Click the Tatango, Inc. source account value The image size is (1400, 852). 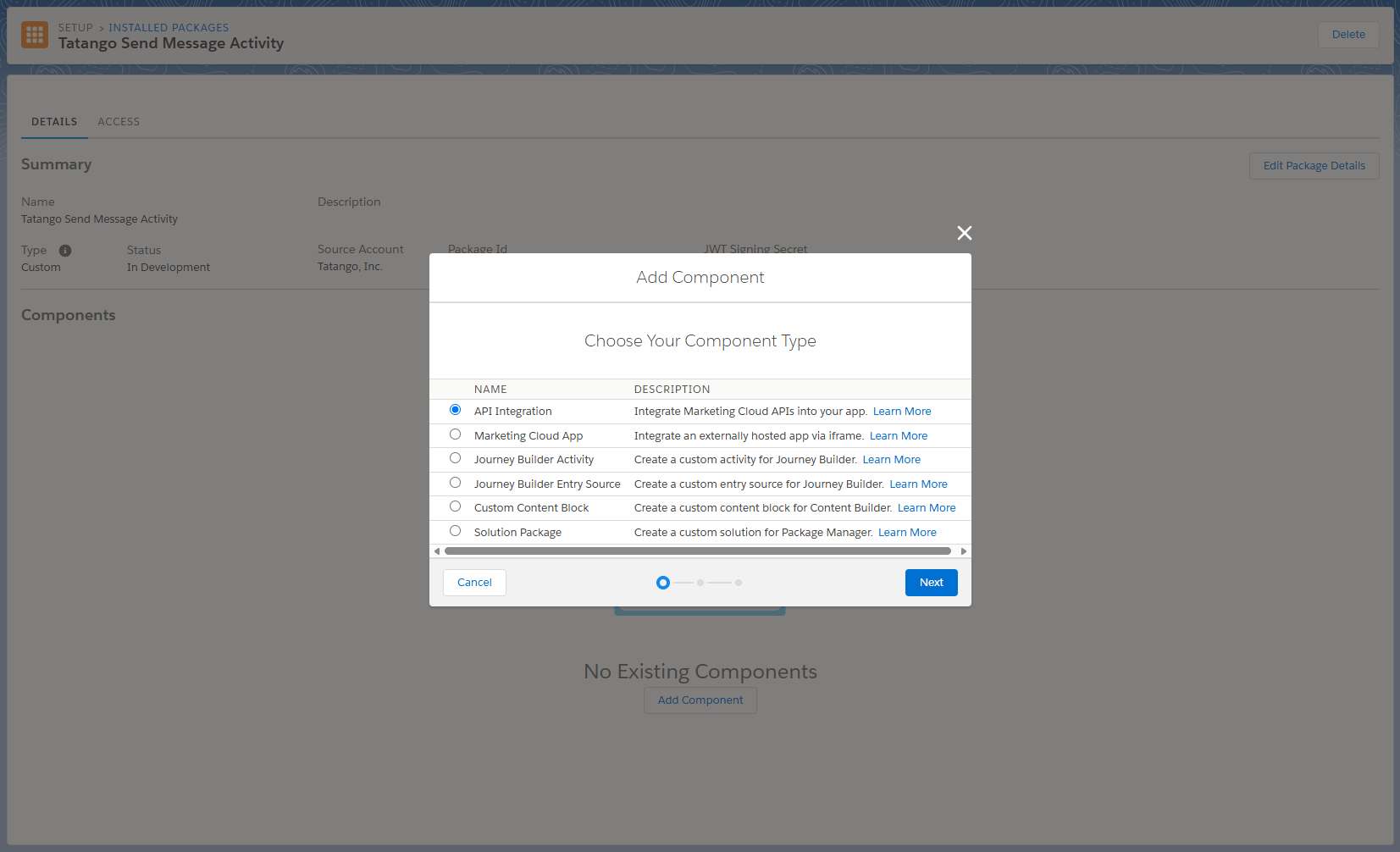pyautogui.click(x=350, y=267)
